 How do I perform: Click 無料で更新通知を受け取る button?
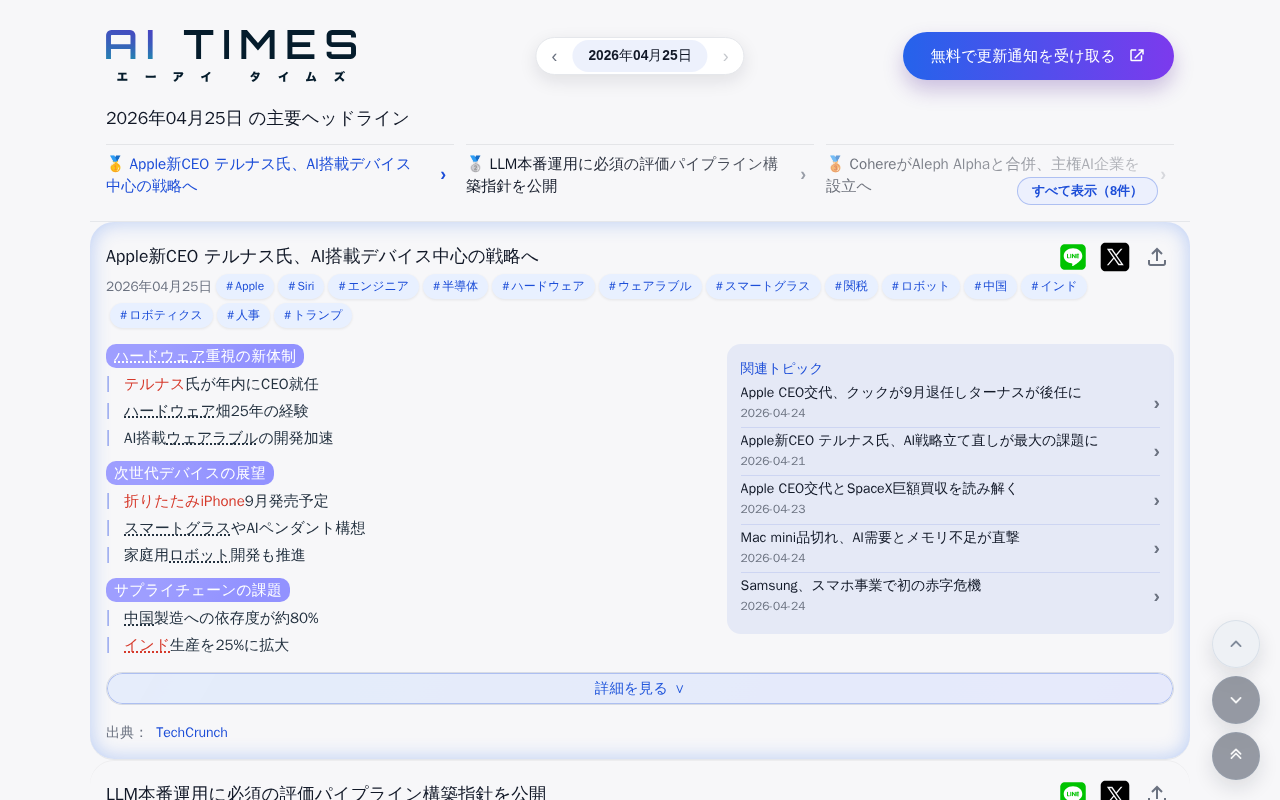1038,56
